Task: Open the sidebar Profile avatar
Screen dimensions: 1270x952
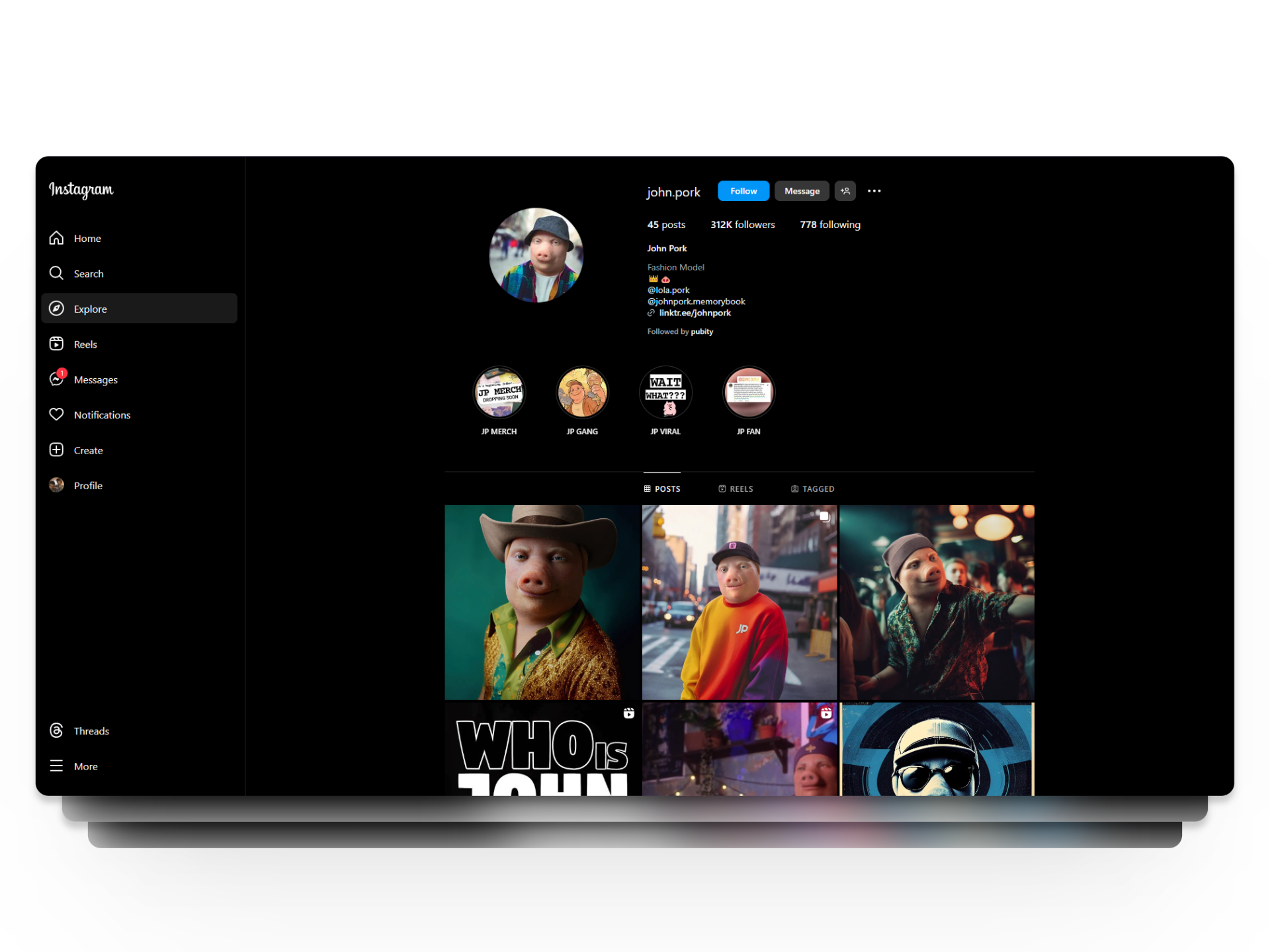Action: coord(57,485)
